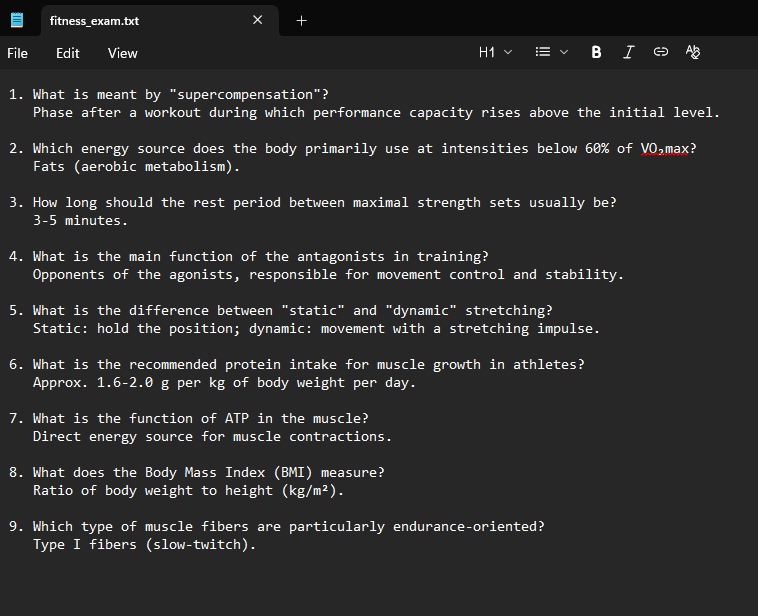Add a new tab with plus icon
Image resolution: width=758 pixels, height=616 pixels.
pos(302,20)
